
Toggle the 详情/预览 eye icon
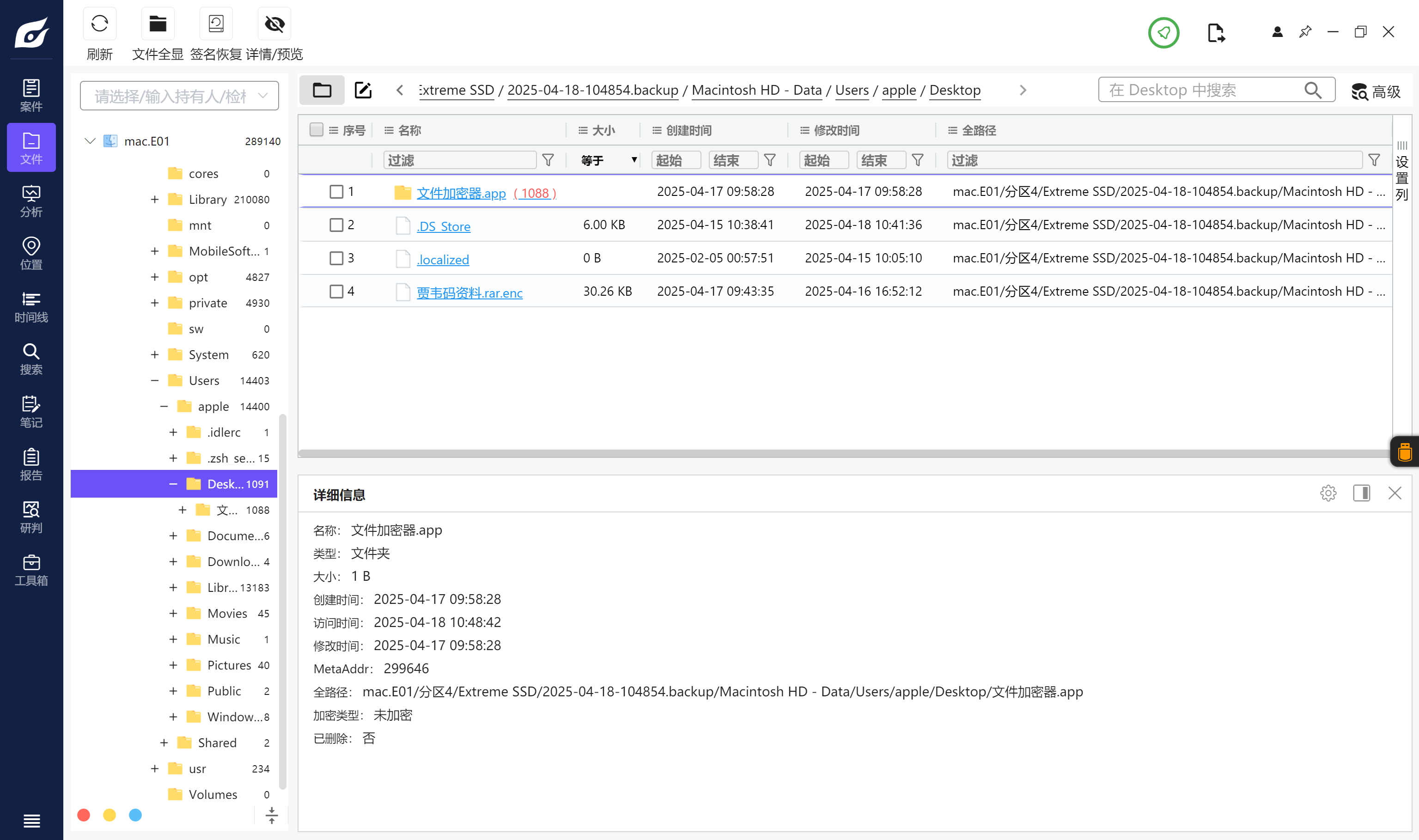click(x=274, y=24)
